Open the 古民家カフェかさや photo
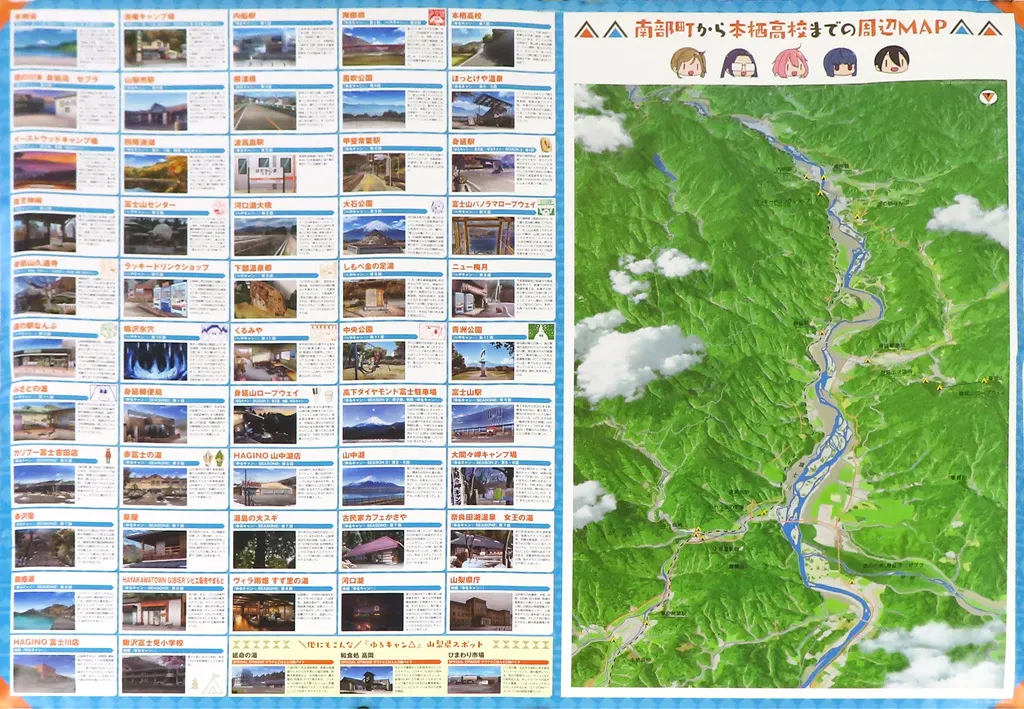1024x709 pixels. tap(373, 548)
